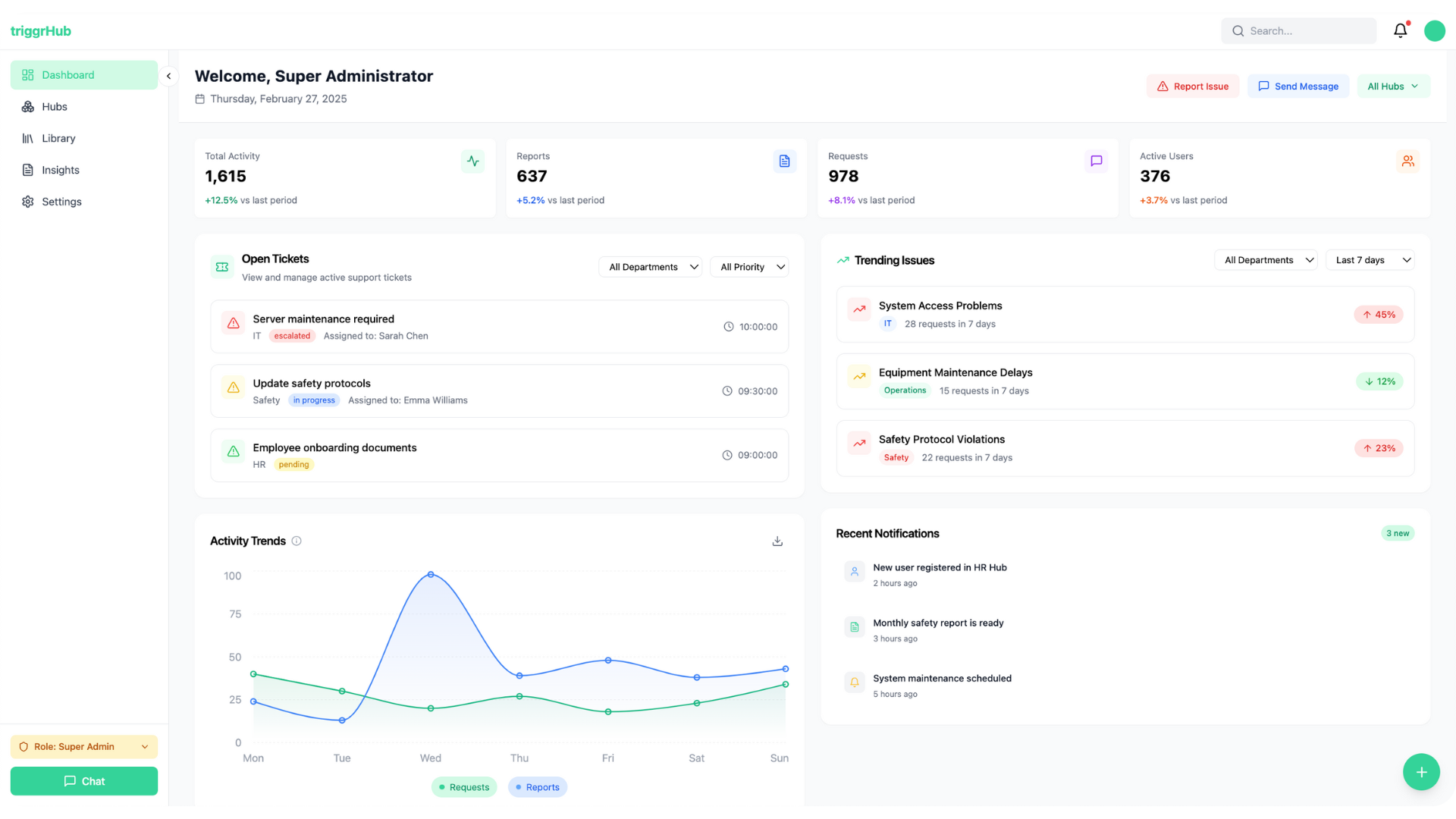Click the Activity Trends info icon
The image size is (1456, 819).
[x=297, y=541]
